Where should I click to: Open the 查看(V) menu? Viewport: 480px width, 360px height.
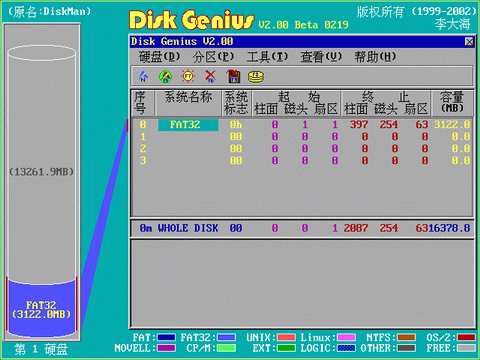321,57
